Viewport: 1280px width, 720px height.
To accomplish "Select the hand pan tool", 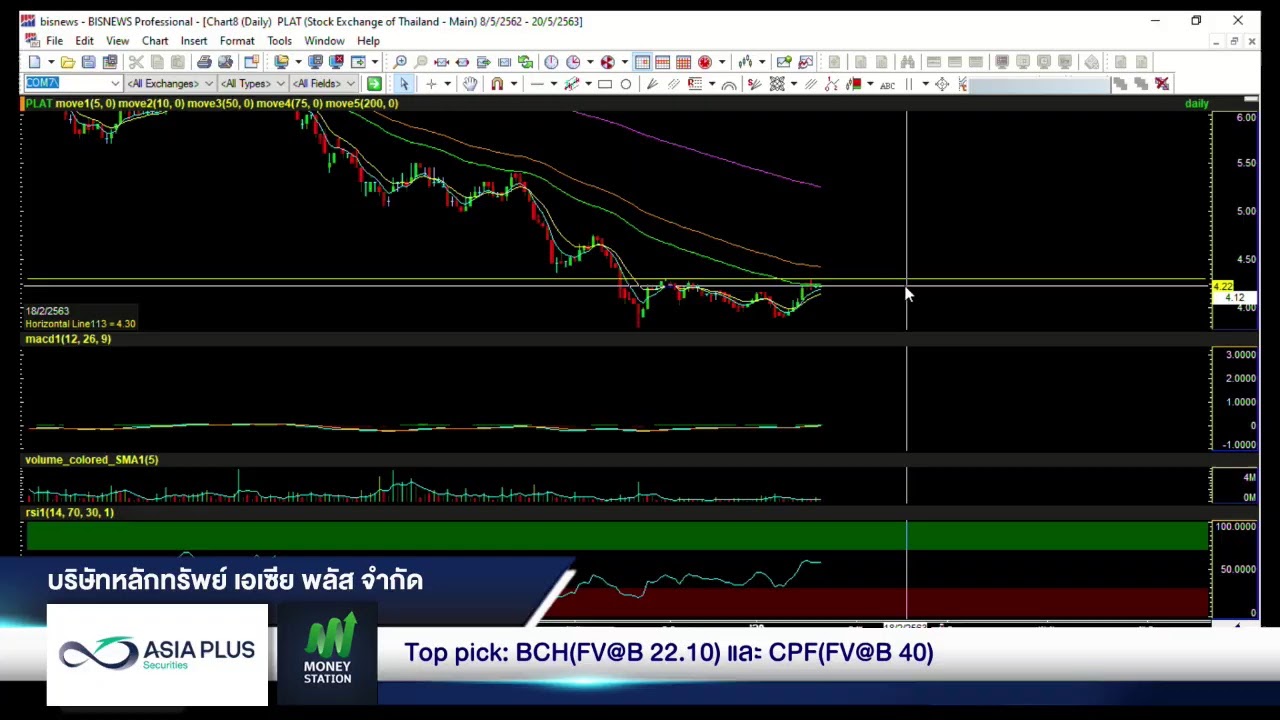I will [x=470, y=84].
